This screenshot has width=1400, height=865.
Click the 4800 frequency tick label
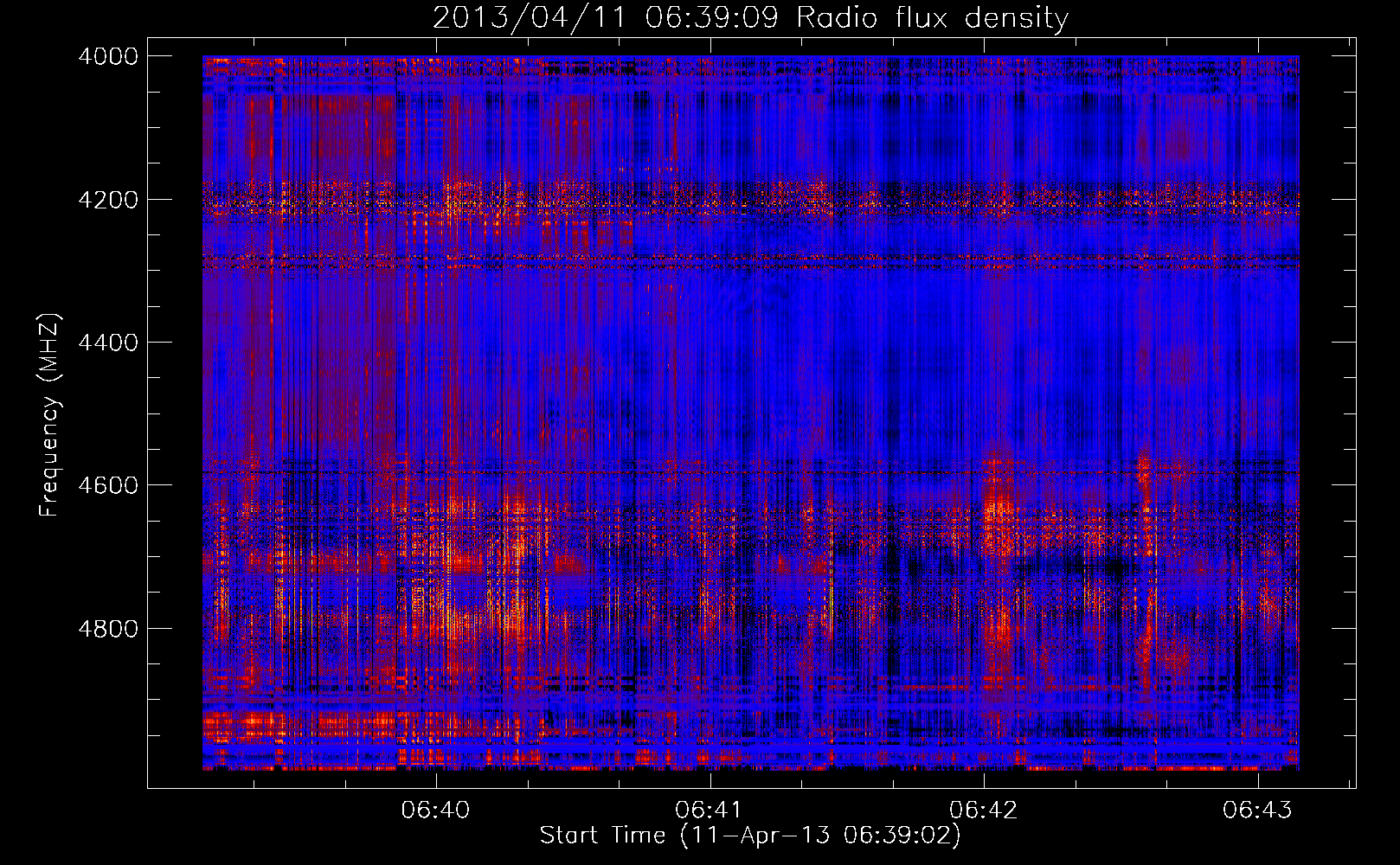pyautogui.click(x=108, y=629)
